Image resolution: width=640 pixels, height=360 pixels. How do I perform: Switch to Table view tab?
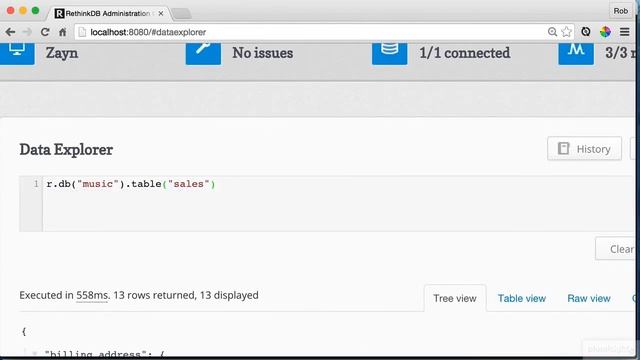[522, 298]
